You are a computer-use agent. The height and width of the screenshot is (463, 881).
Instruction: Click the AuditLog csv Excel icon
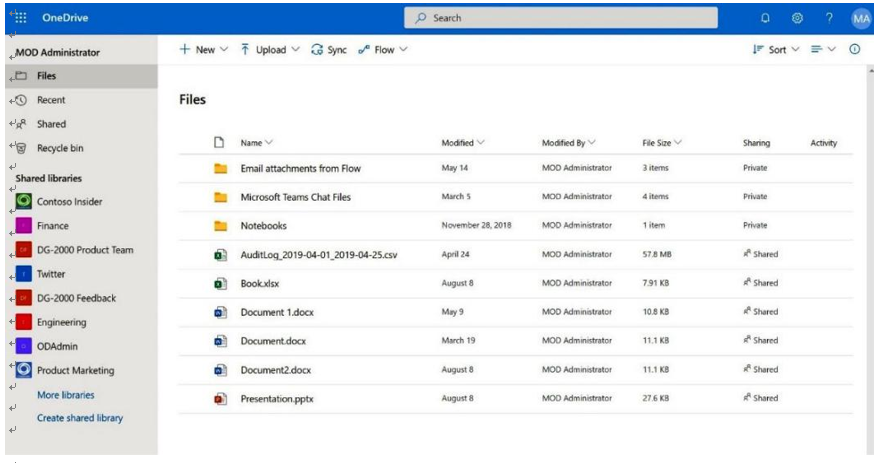(220, 255)
